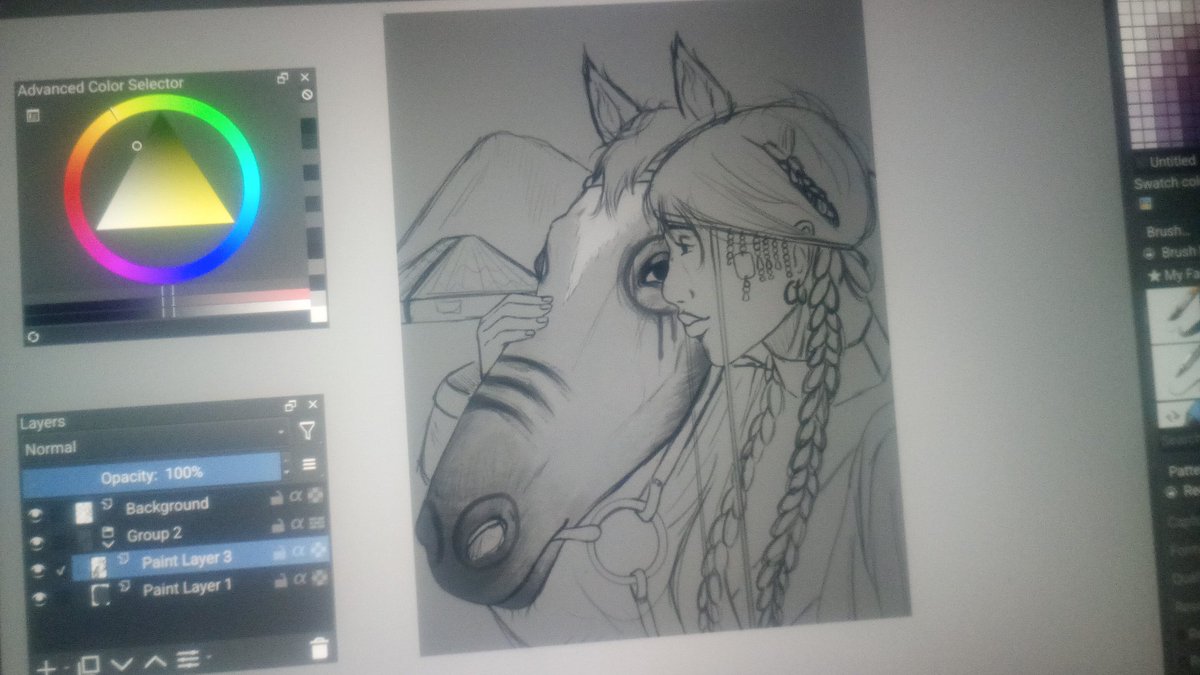Delete the layer with the trash icon
The width and height of the screenshot is (1200, 675).
tap(319, 647)
